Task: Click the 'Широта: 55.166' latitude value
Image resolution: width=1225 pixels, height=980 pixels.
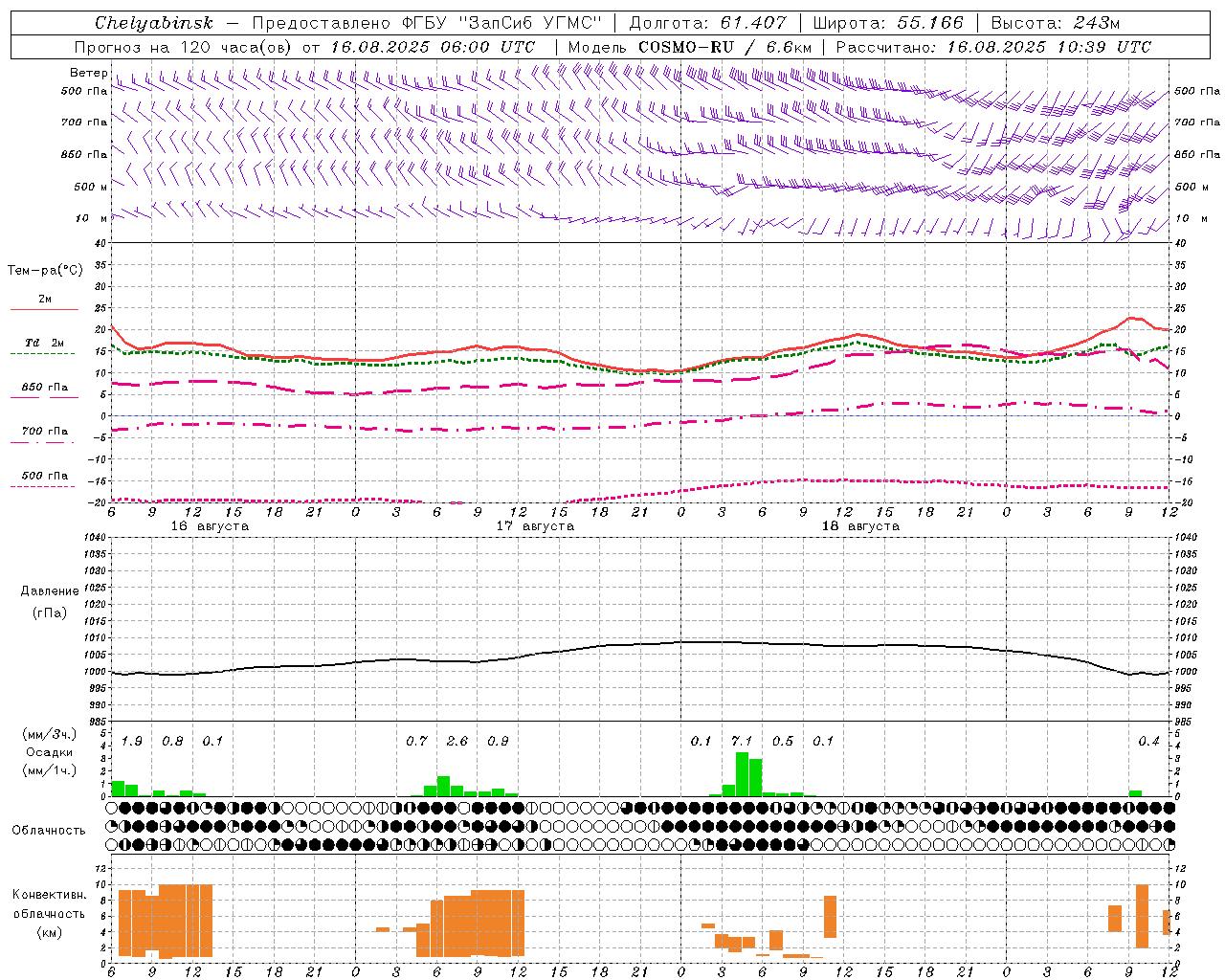Action: pyautogui.click(x=887, y=23)
